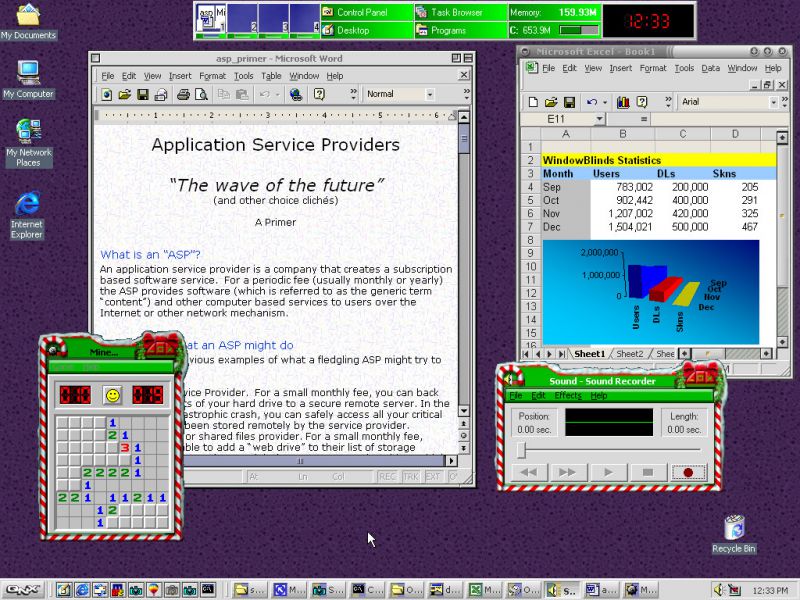800x600 pixels.
Task: Undo the last action in Excel
Action: tap(591, 102)
